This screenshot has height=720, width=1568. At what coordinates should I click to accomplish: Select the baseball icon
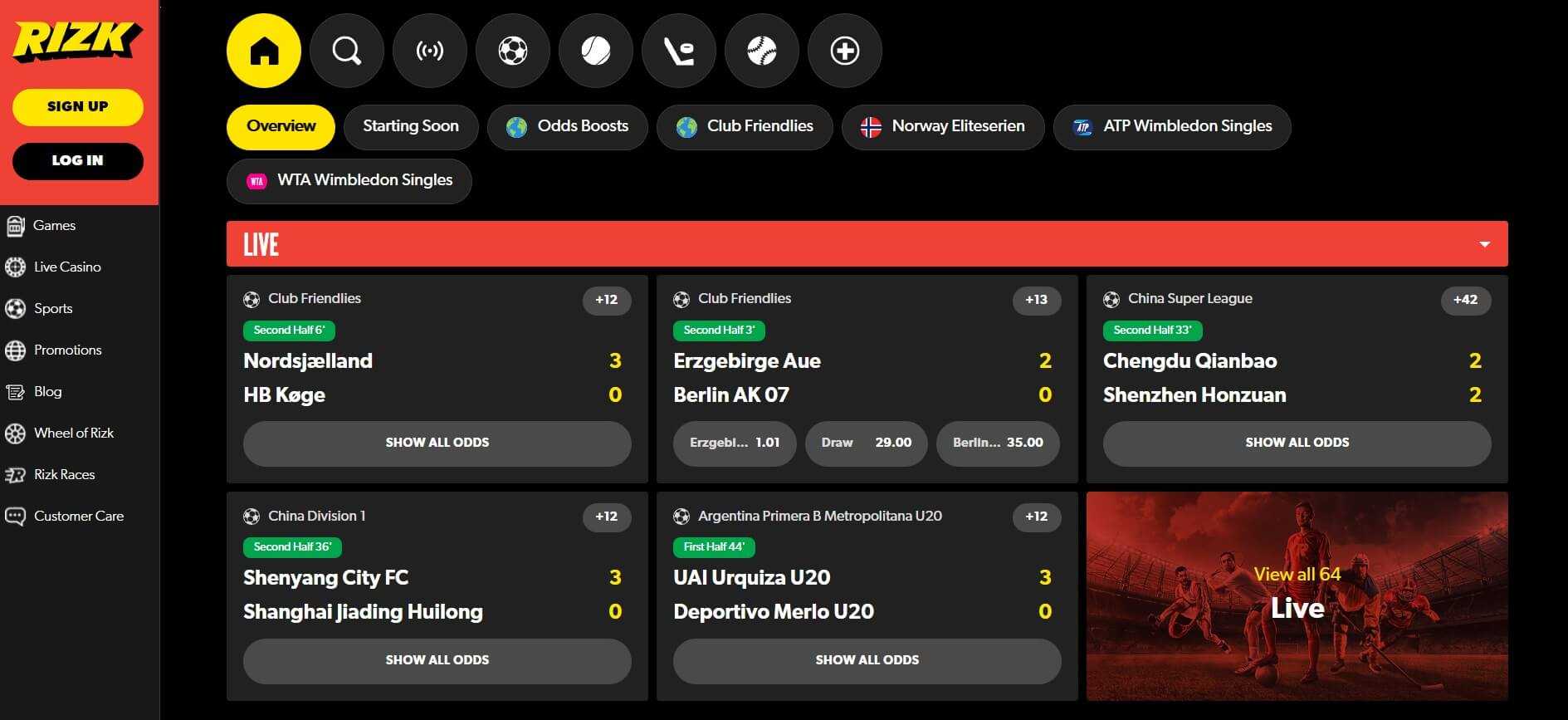pos(762,51)
